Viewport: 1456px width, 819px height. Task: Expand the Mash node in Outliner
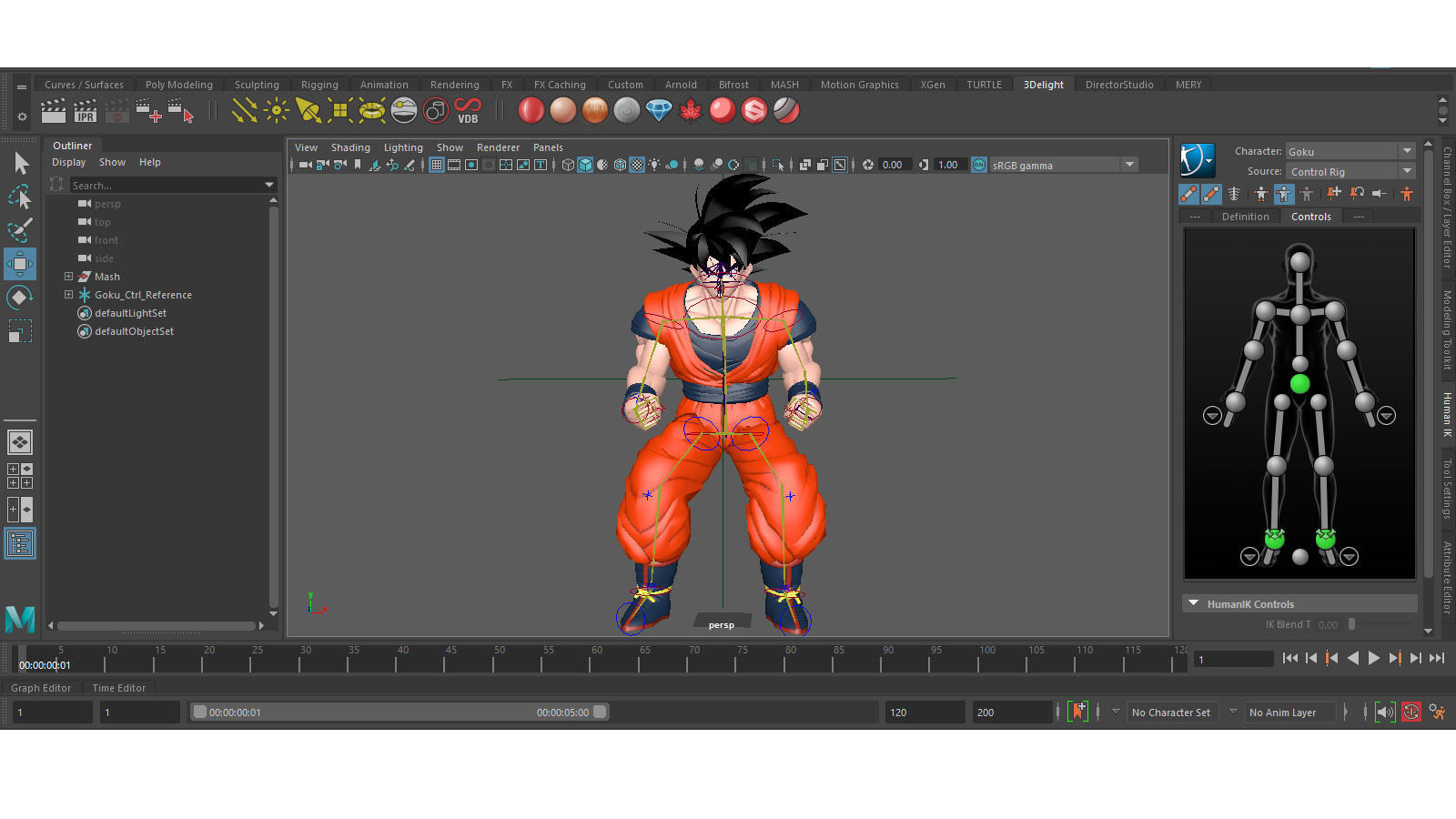click(x=68, y=277)
